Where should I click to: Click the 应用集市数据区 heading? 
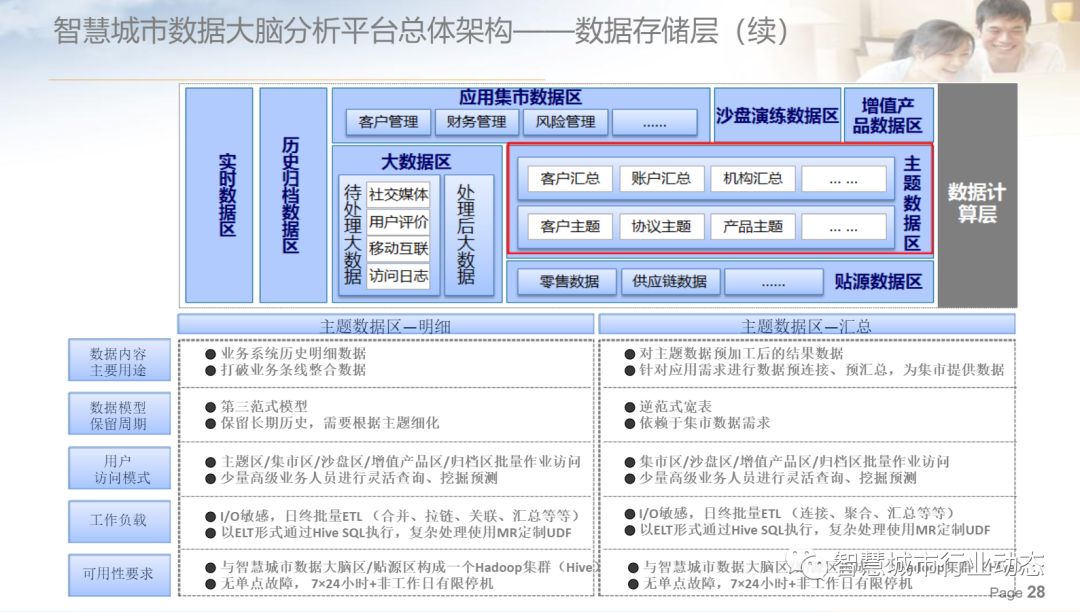520,98
